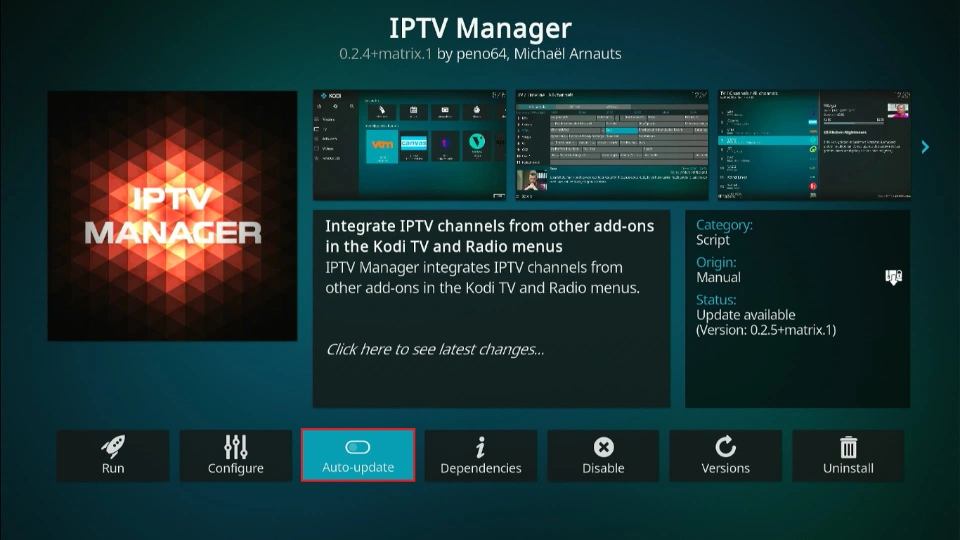Image resolution: width=960 pixels, height=540 pixels.
Task: Show more screenshots with the right arrow
Action: [x=925, y=147]
